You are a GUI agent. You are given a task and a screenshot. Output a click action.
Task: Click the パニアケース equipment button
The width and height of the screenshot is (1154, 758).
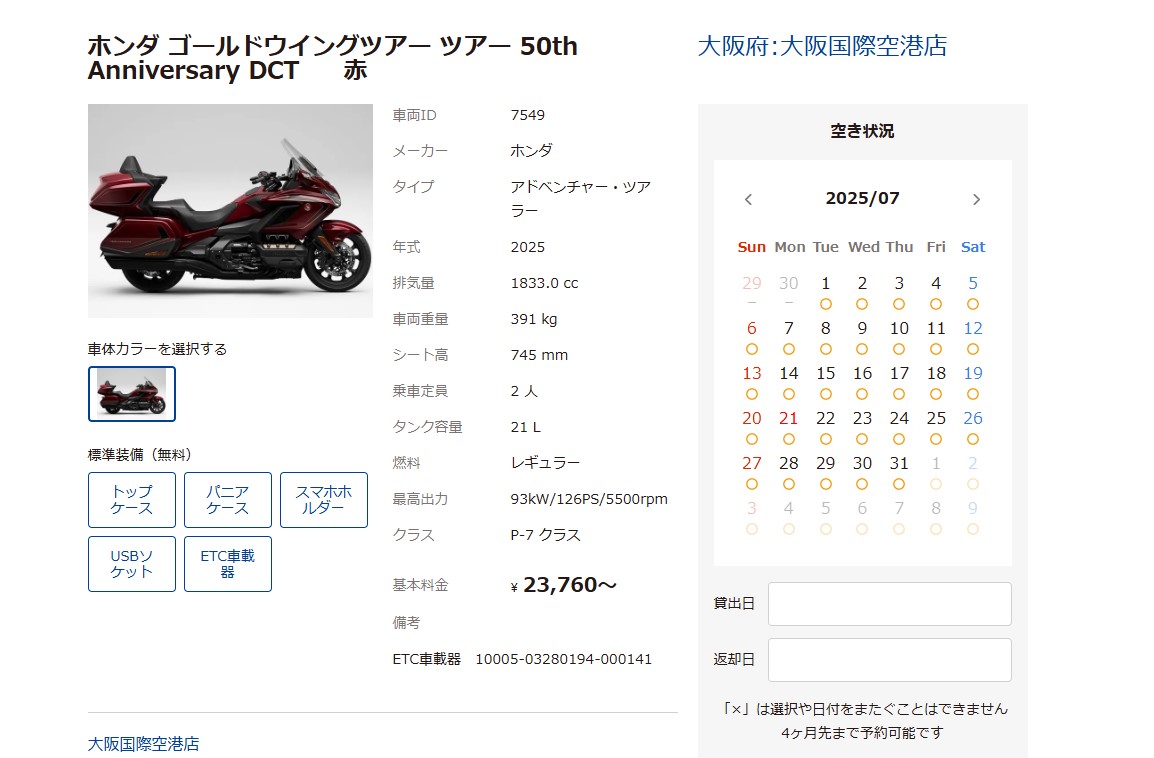click(x=227, y=500)
